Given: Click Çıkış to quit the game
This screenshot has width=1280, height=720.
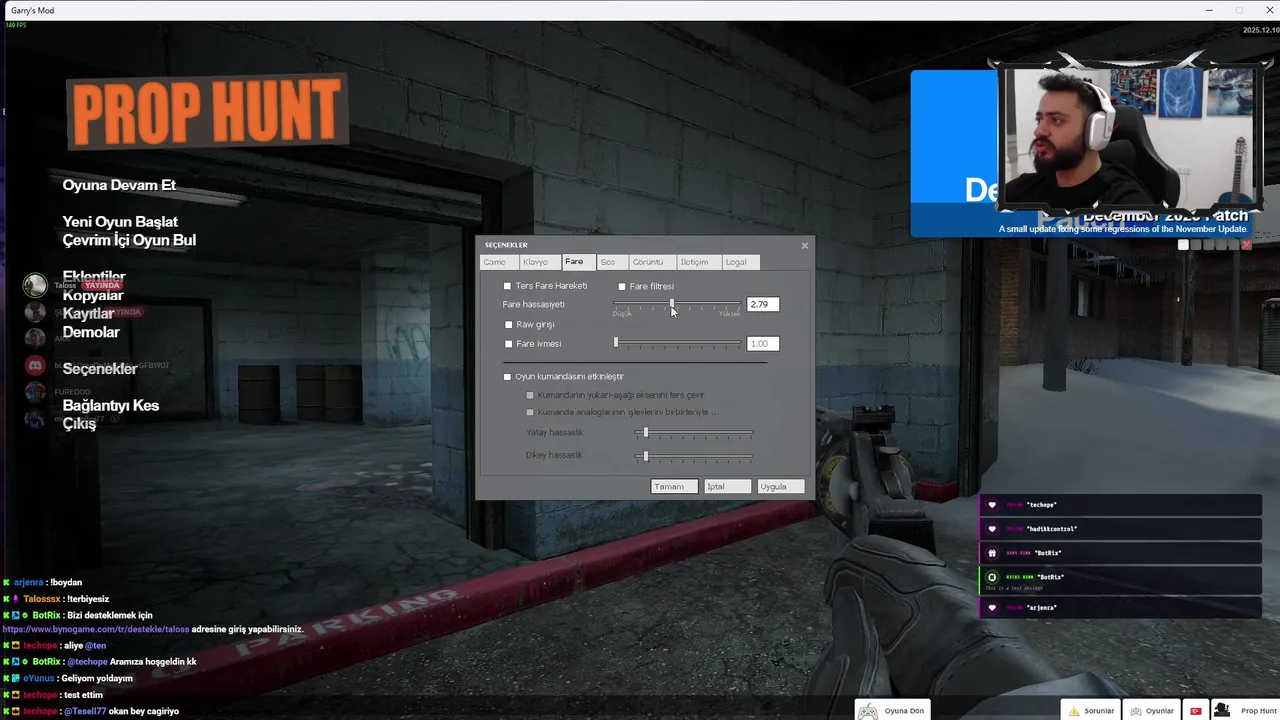Looking at the screenshot, I should click(x=79, y=424).
